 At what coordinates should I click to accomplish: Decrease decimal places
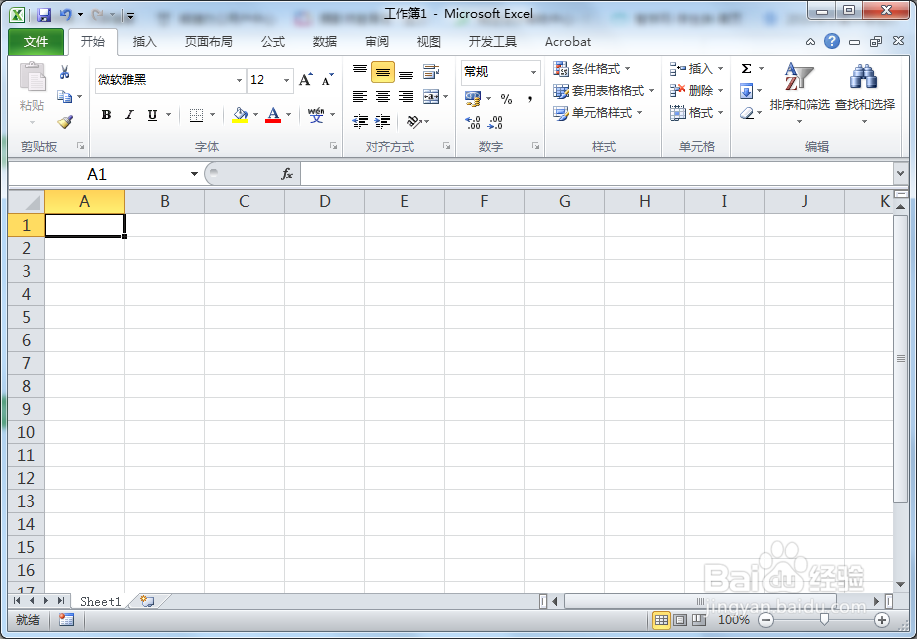(495, 122)
